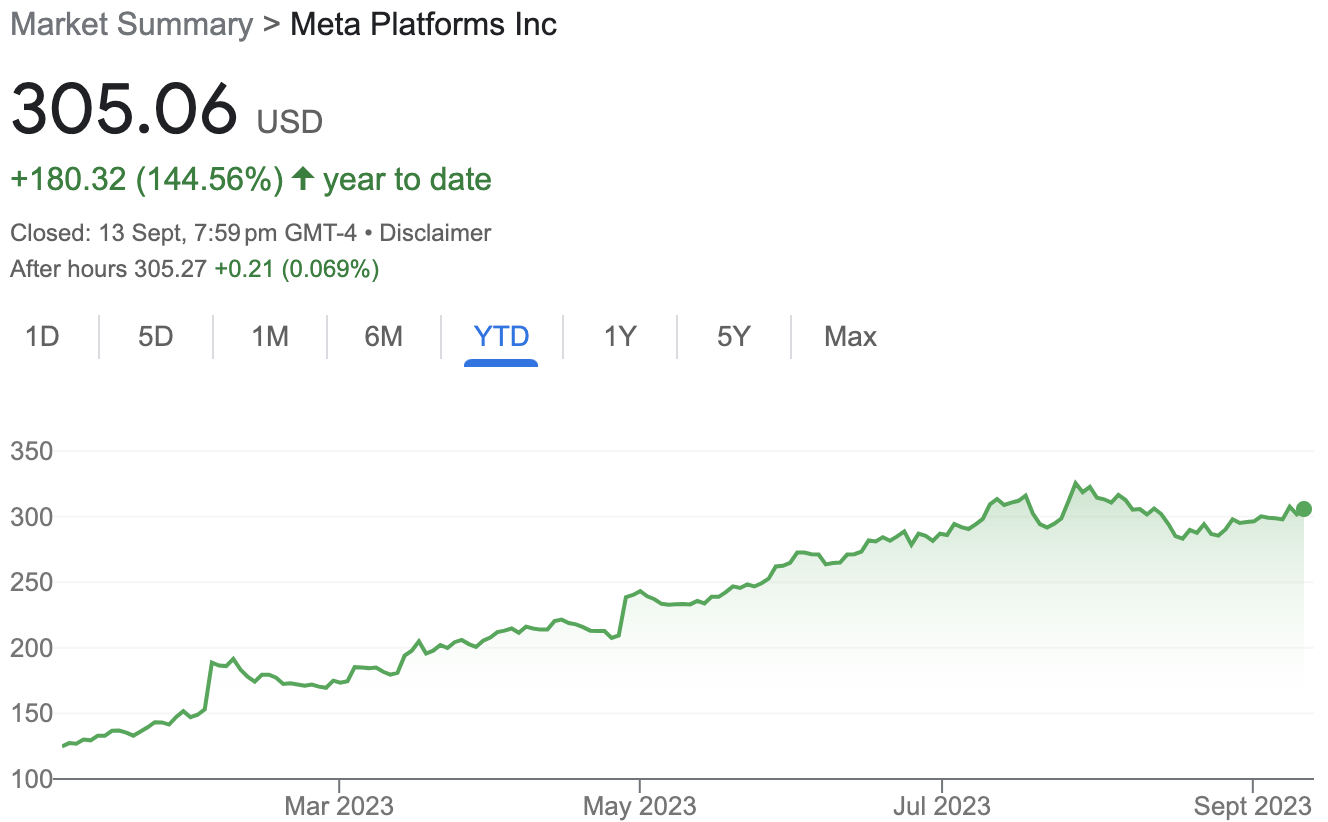Choose the 5Y time range tab

pos(734,337)
